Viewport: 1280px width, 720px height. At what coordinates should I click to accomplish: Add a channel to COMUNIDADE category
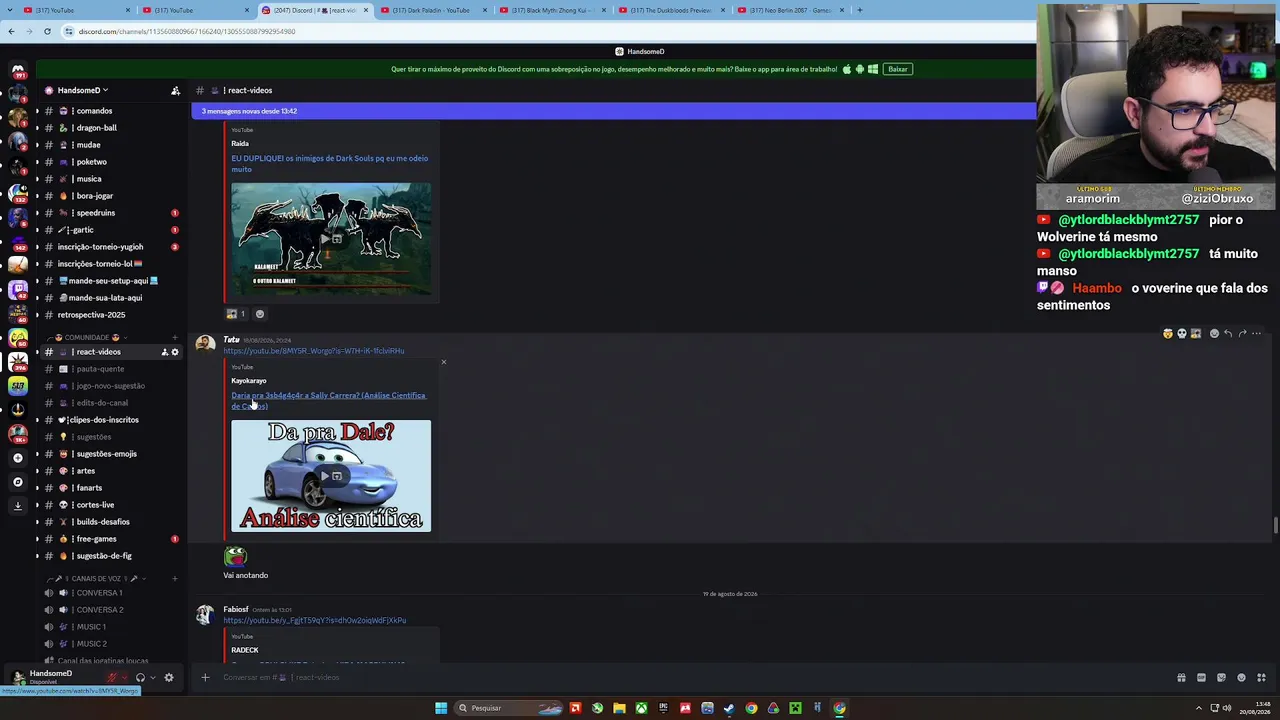click(175, 337)
